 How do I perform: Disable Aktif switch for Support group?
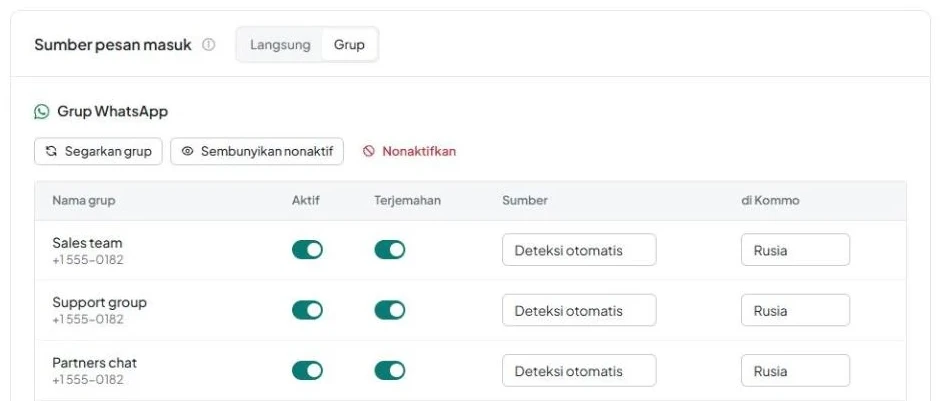[x=307, y=310]
